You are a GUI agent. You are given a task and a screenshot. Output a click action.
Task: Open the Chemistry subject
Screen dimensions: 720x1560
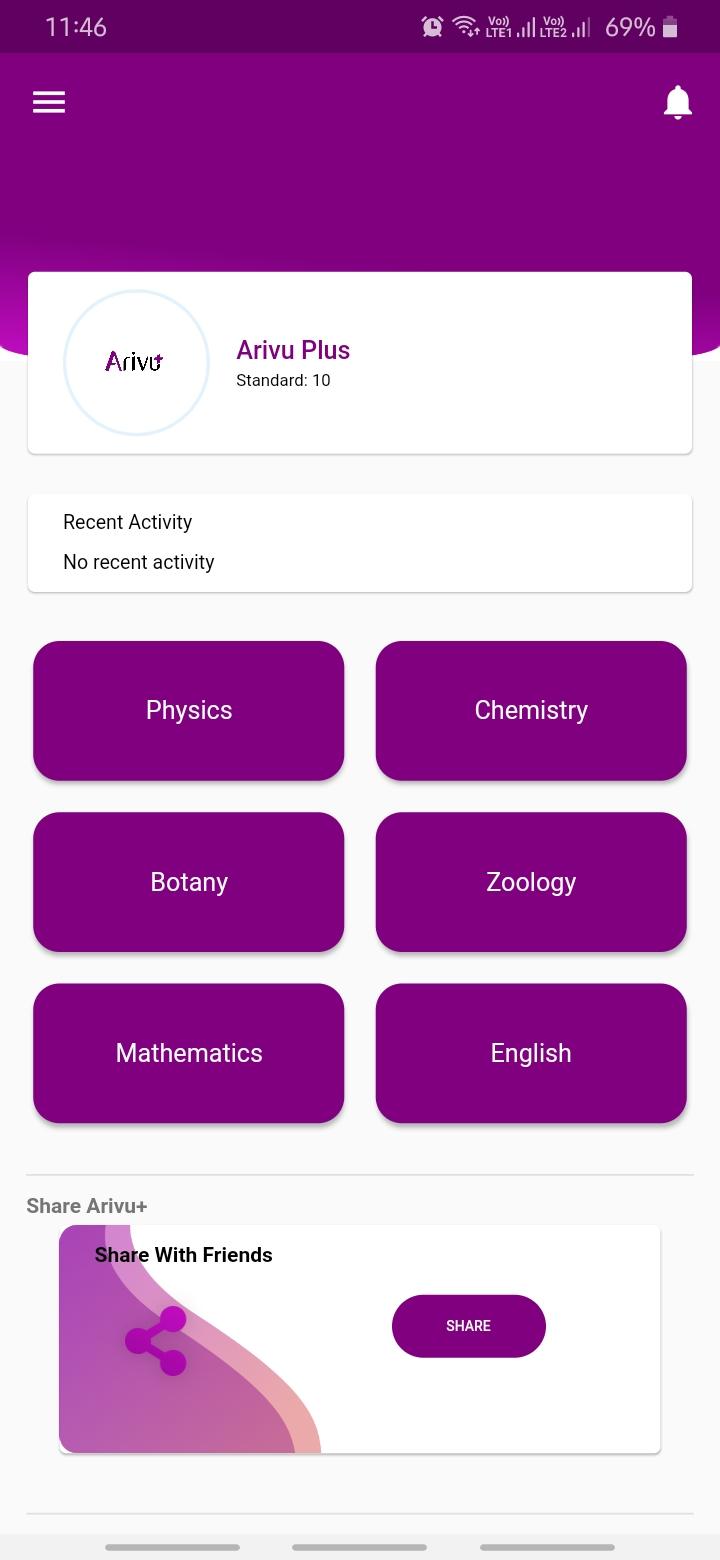tap(531, 710)
